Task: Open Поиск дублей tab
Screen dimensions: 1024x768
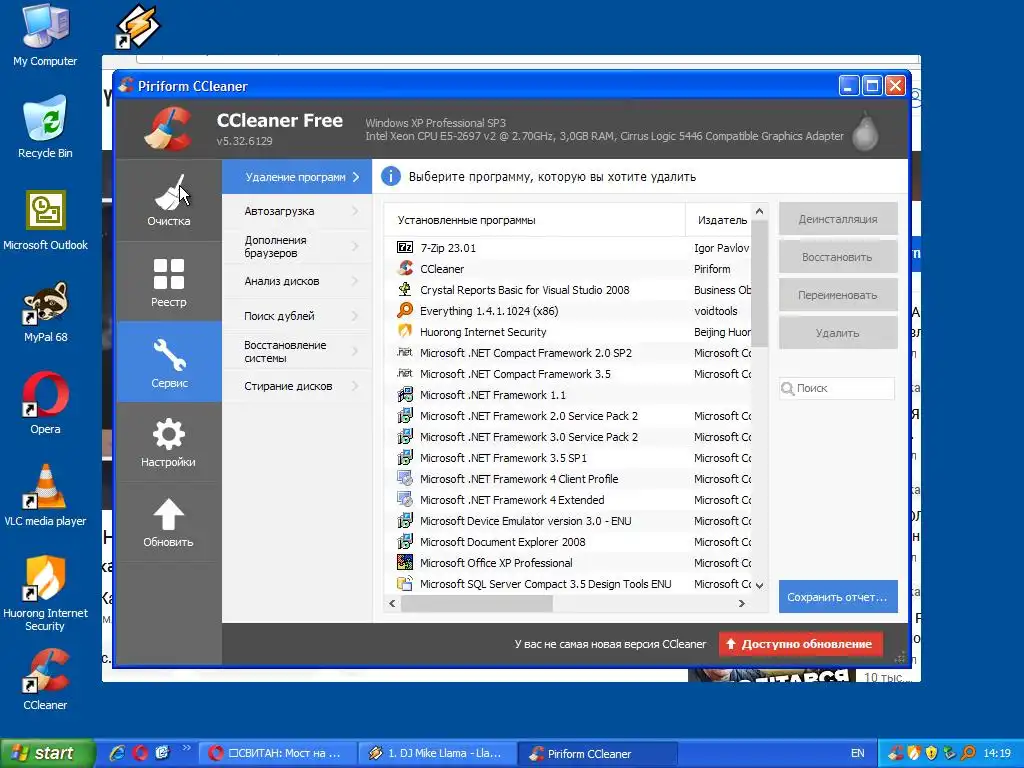Action: pyautogui.click(x=296, y=315)
